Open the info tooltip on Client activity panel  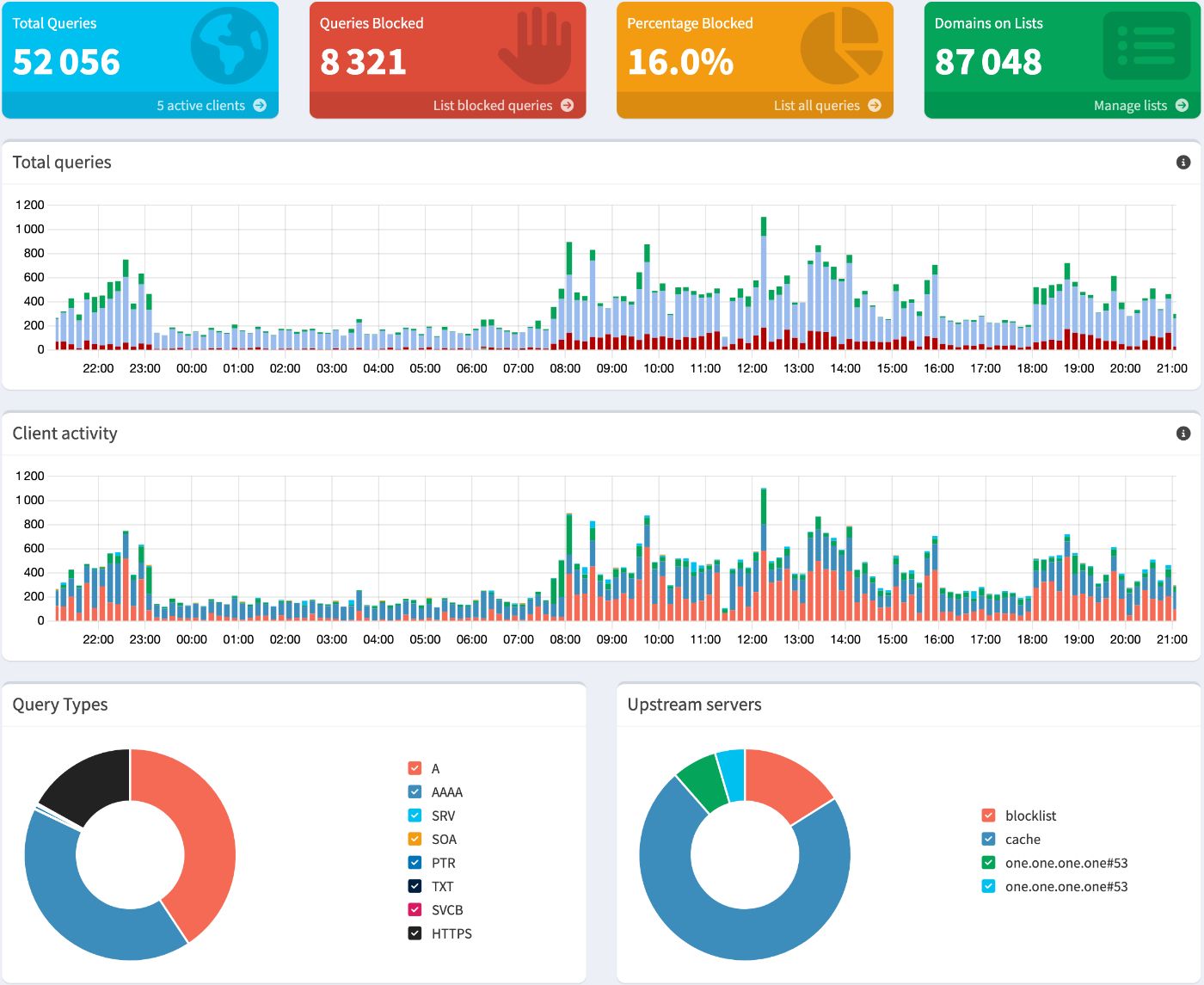pyautogui.click(x=1183, y=433)
